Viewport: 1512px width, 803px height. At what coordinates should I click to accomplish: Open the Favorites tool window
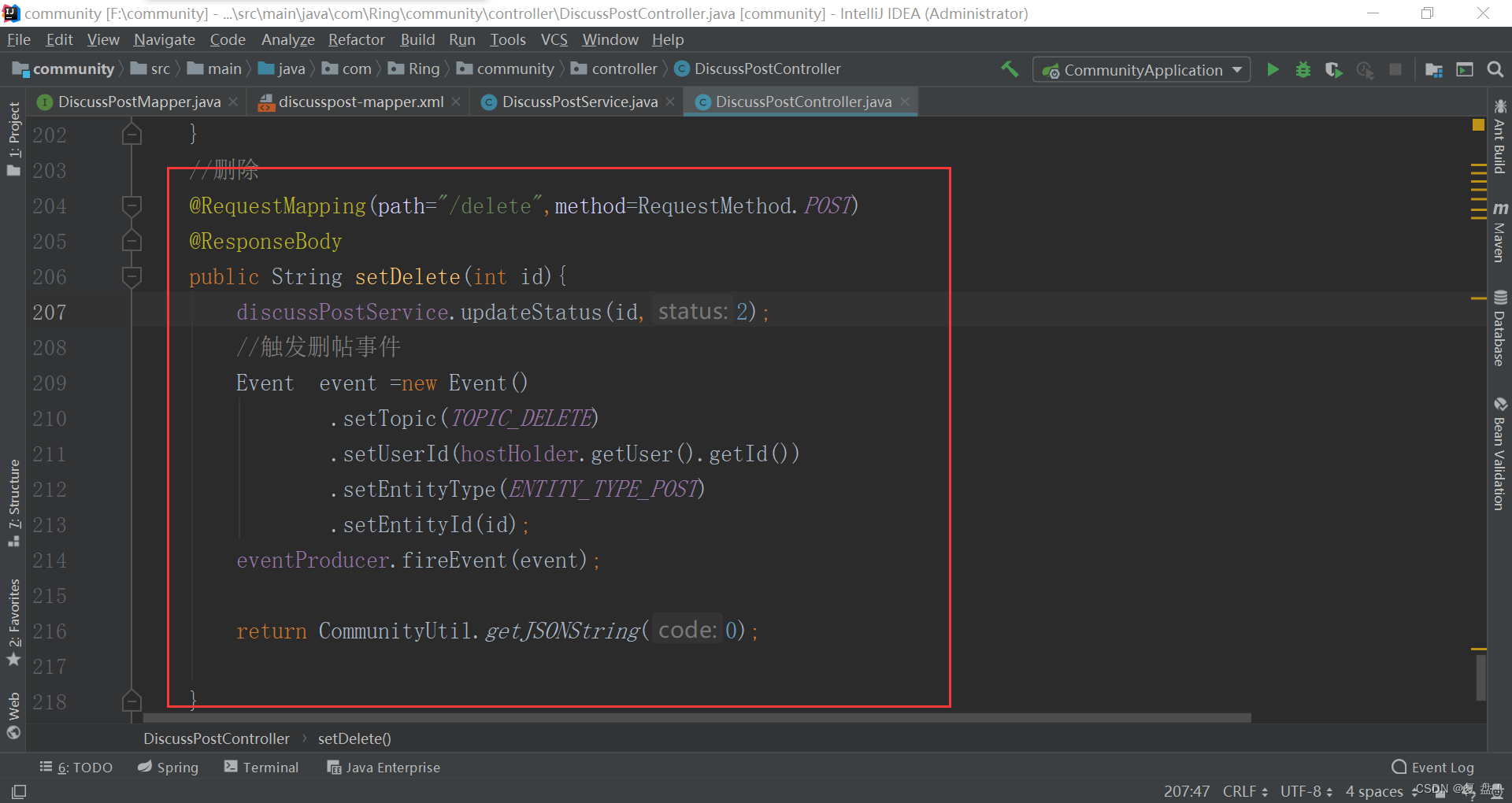[13, 623]
